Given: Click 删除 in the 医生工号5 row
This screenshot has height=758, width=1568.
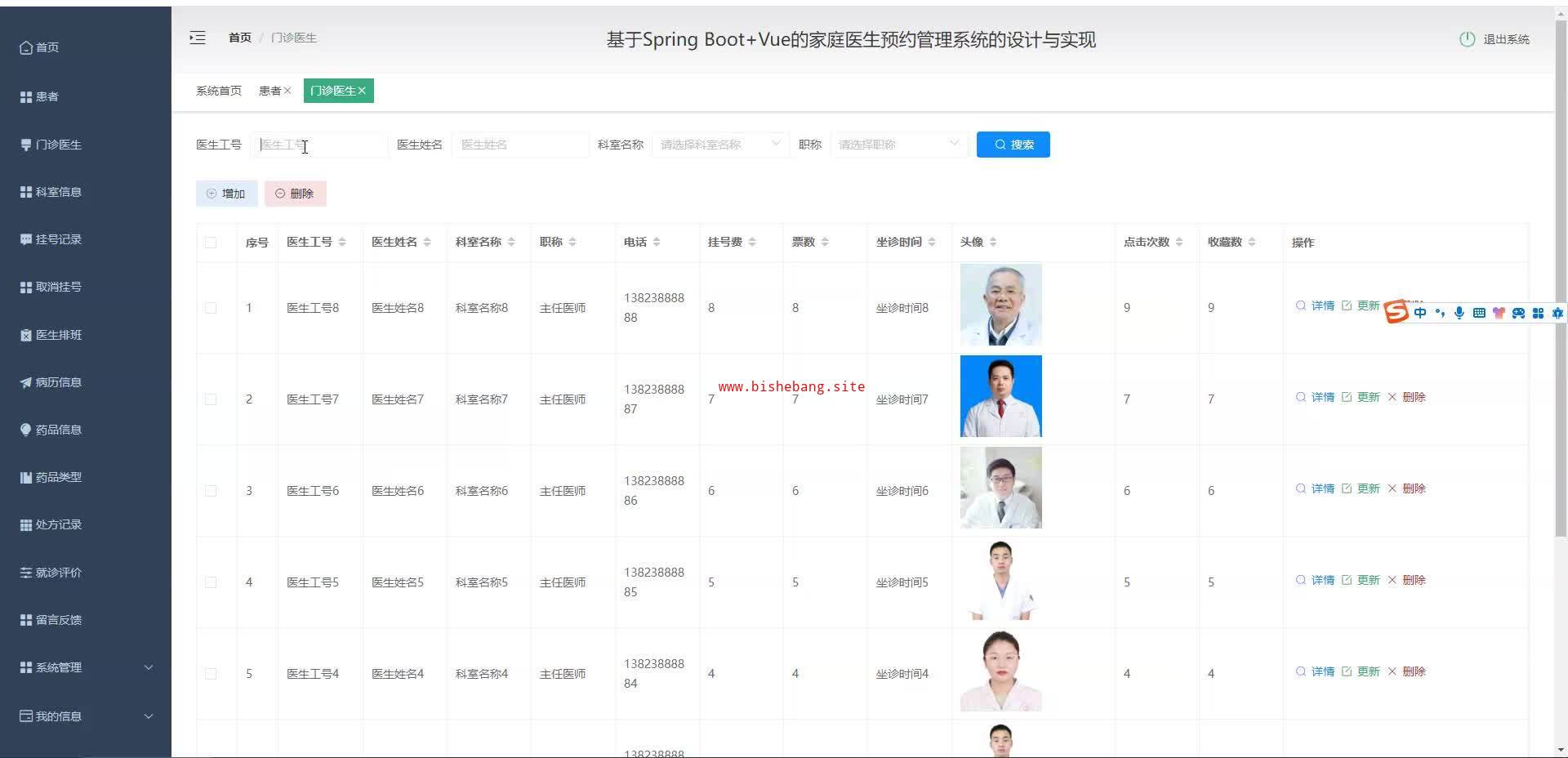Looking at the screenshot, I should coord(1406,580).
